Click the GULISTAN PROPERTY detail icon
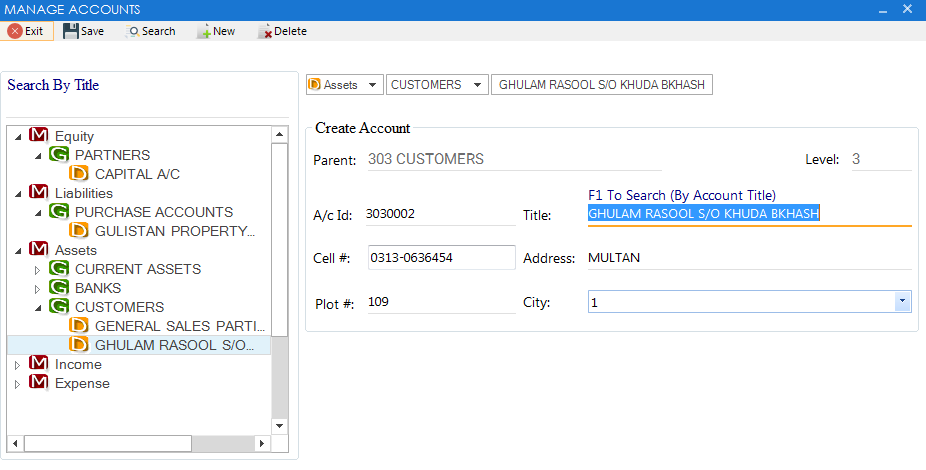Image resolution: width=926 pixels, height=470 pixels. (x=79, y=231)
